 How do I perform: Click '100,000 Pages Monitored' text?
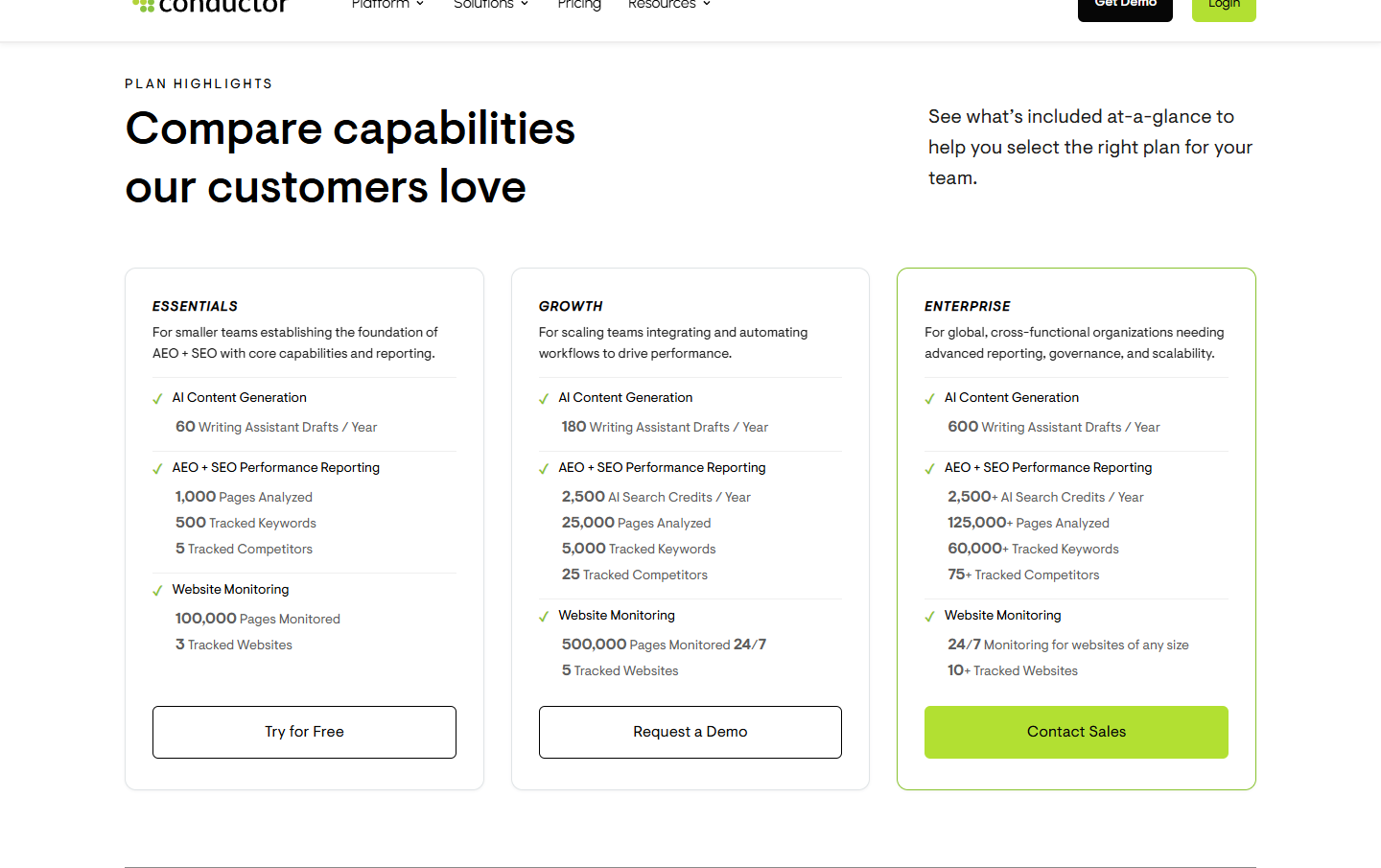click(x=258, y=619)
